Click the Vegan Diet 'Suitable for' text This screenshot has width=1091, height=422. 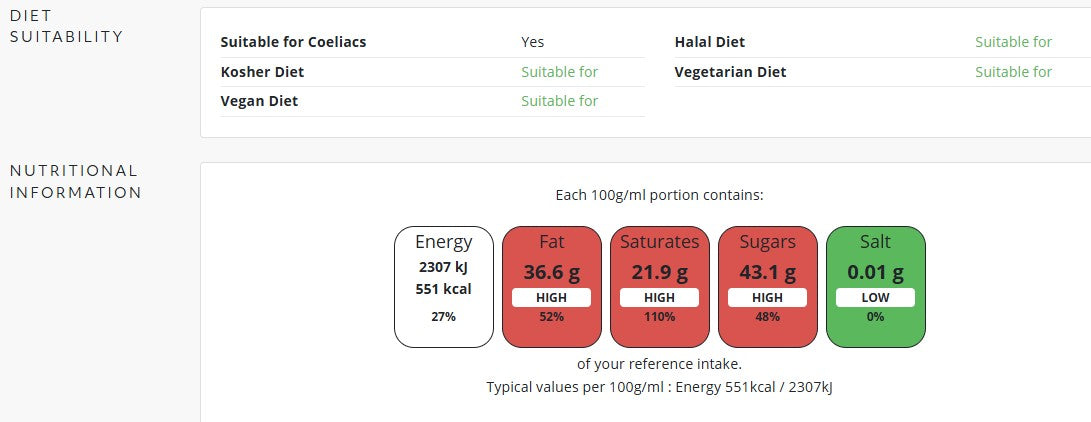[x=559, y=101]
